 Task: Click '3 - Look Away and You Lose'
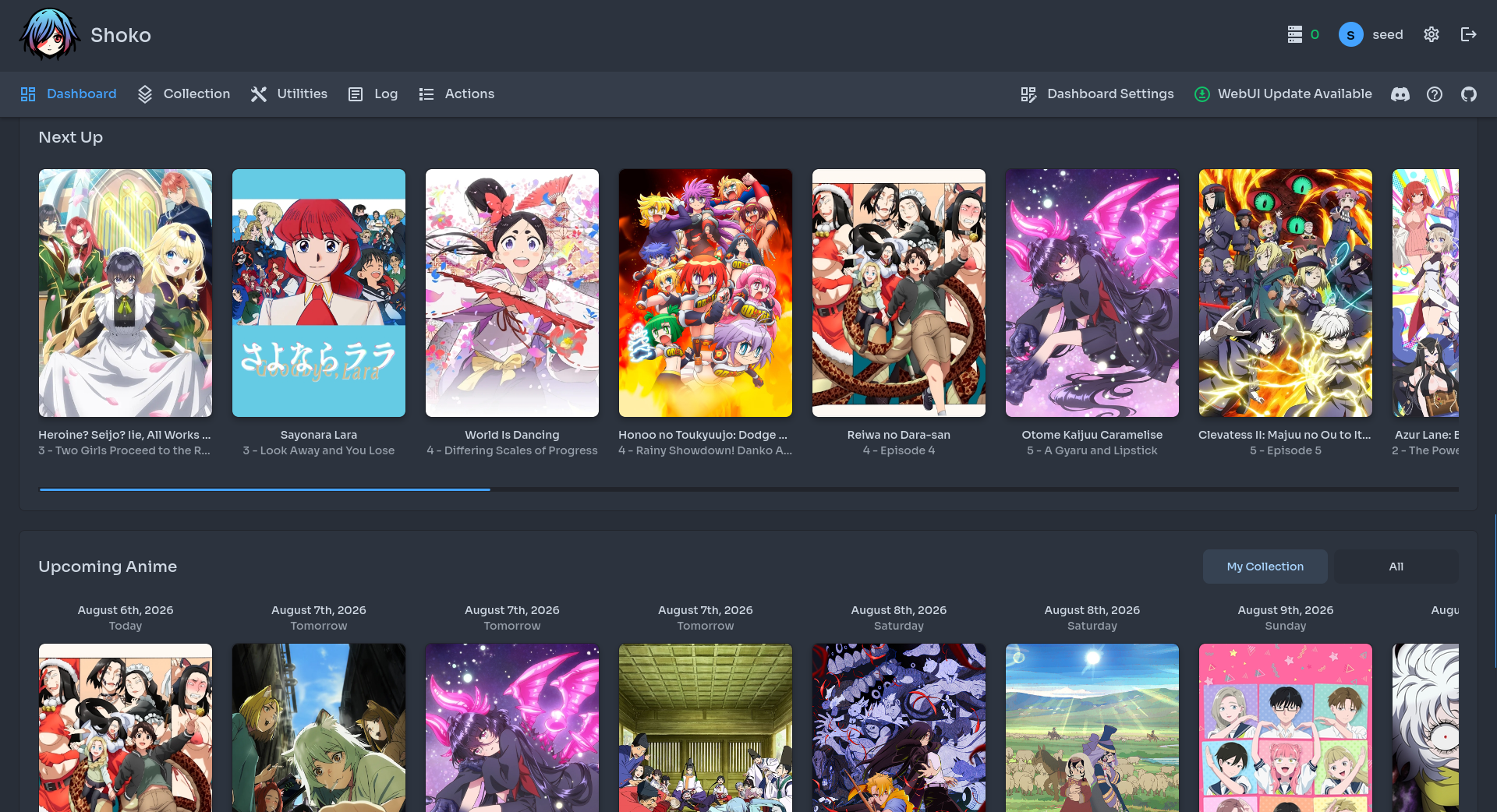319,450
